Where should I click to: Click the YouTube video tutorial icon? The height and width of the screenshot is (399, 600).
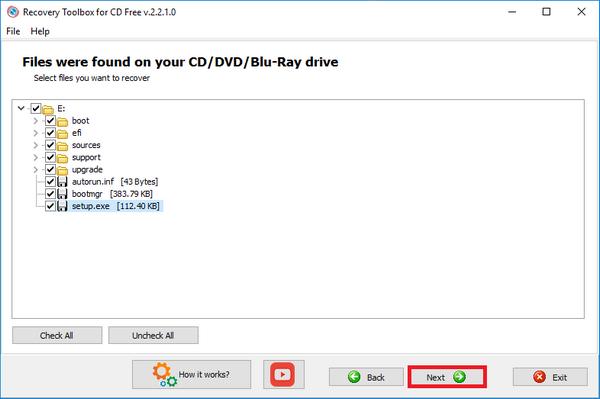[x=283, y=374]
